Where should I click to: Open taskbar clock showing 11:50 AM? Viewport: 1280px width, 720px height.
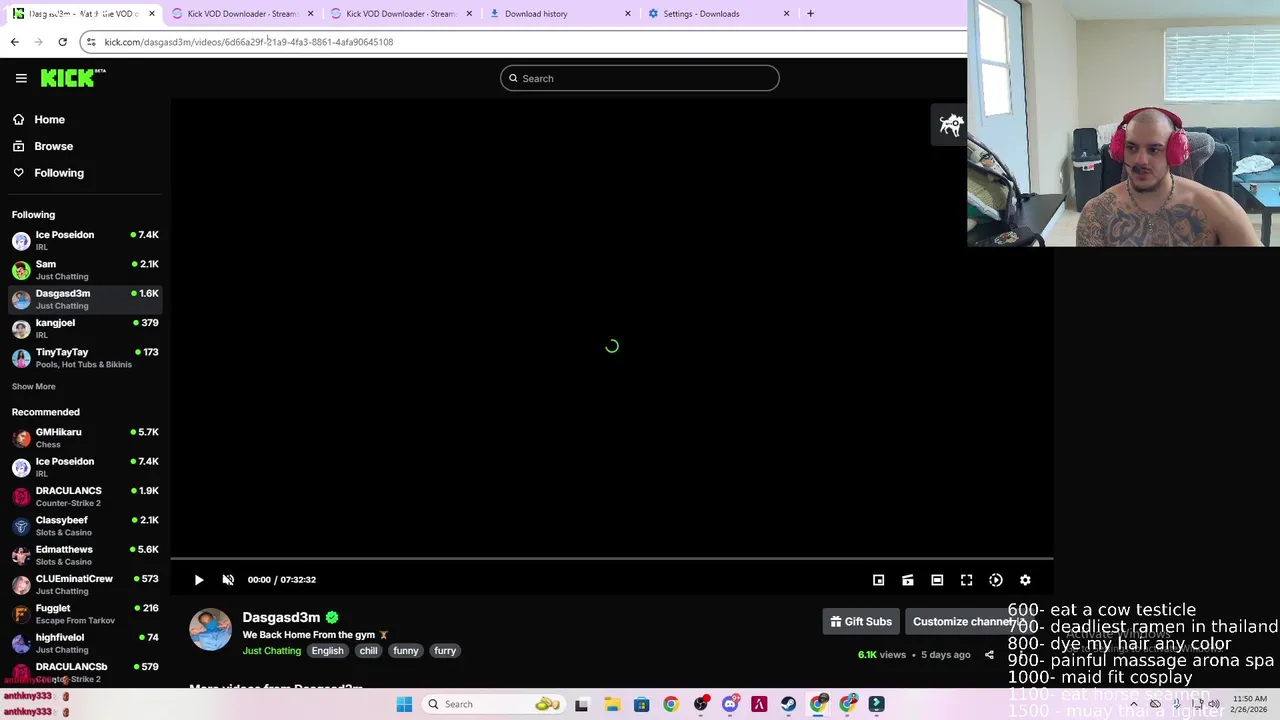(1249, 704)
